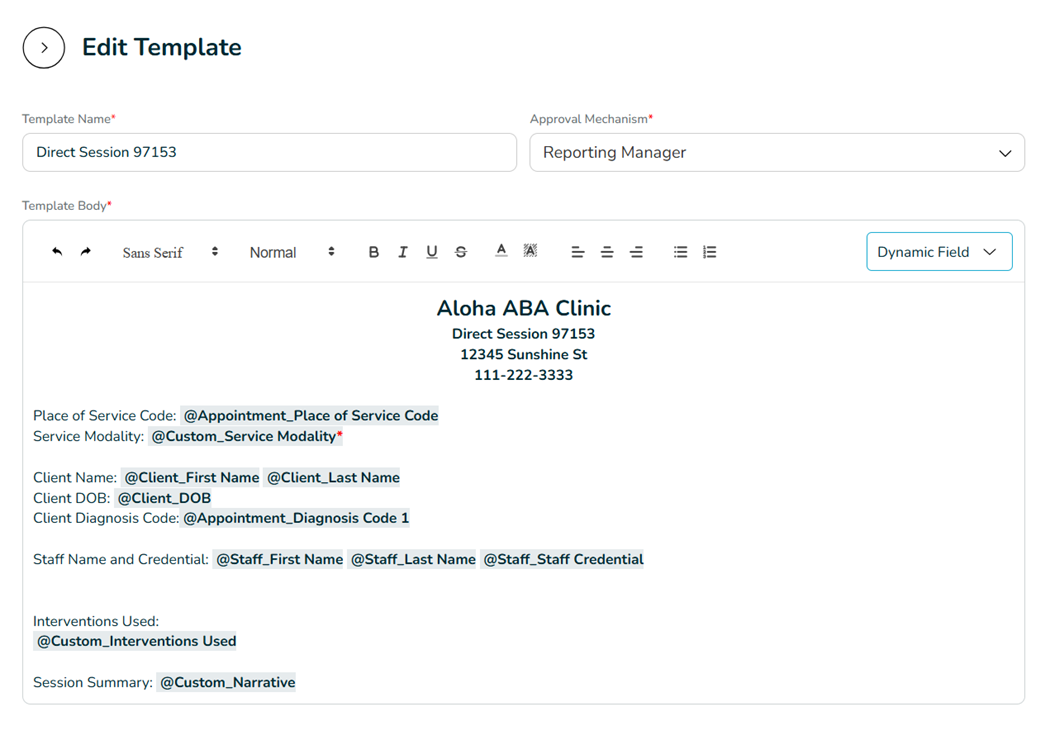Align text to the right

[x=636, y=252]
